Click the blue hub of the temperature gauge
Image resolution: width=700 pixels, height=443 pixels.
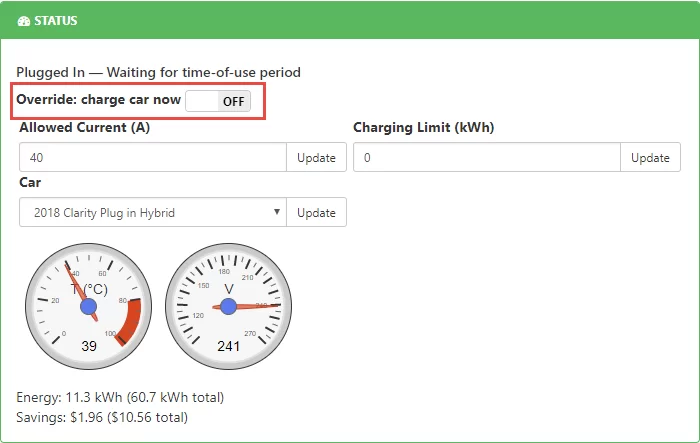(x=88, y=305)
